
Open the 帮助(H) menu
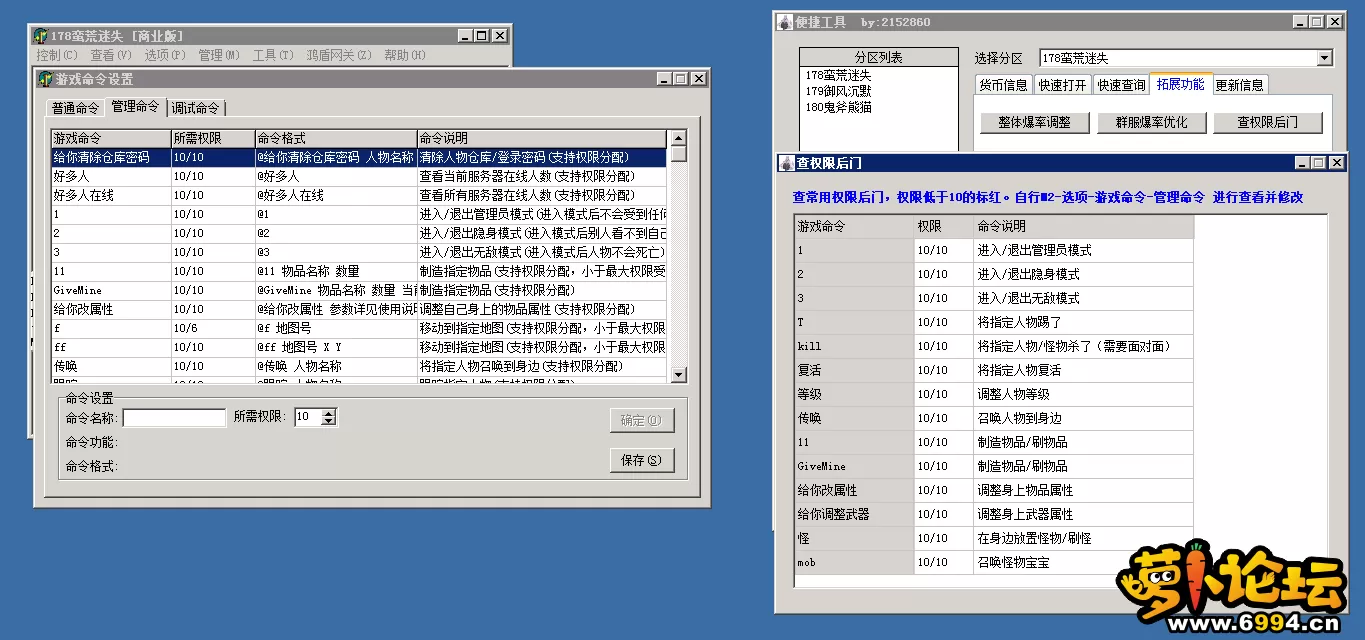[404, 55]
